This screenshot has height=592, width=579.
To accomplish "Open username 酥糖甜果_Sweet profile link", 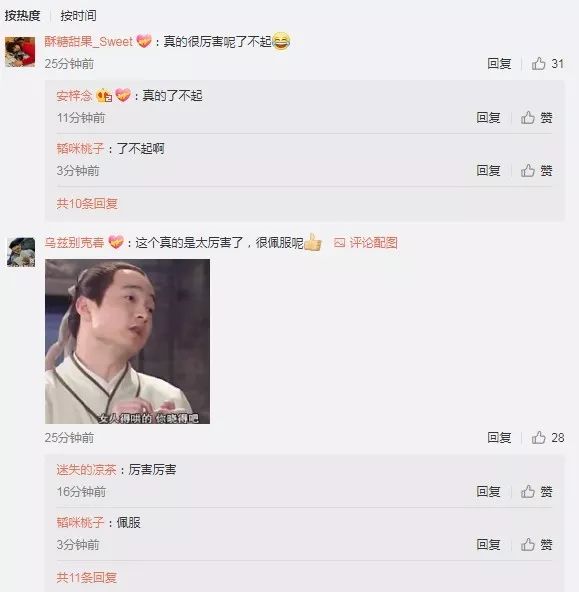I will pyautogui.click(x=89, y=41).
